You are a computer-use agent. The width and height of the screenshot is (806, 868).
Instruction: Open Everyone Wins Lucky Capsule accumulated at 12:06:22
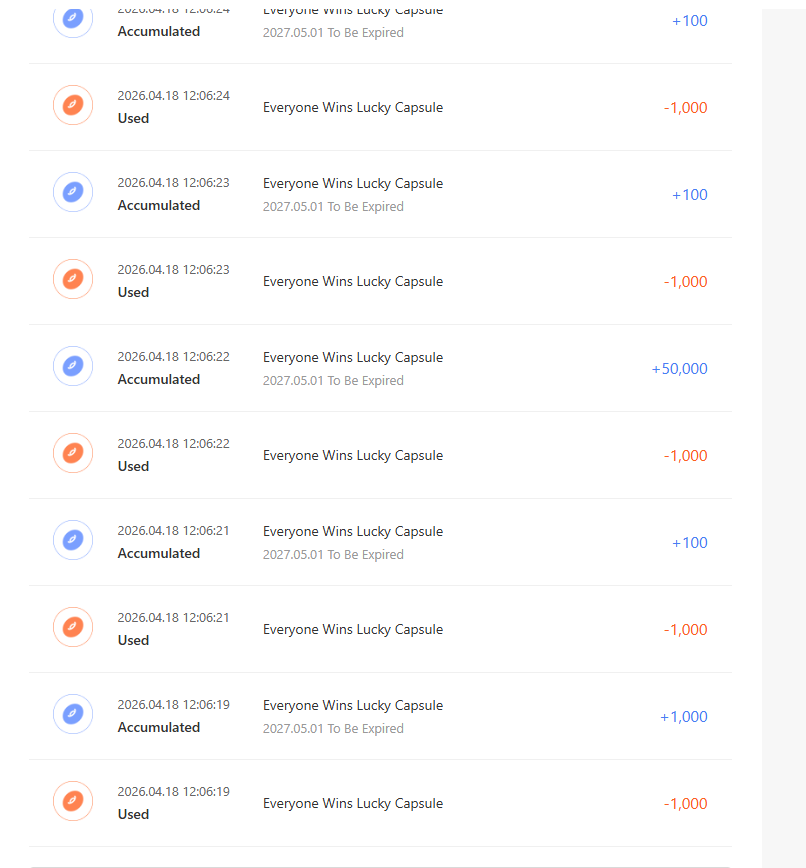click(352, 358)
